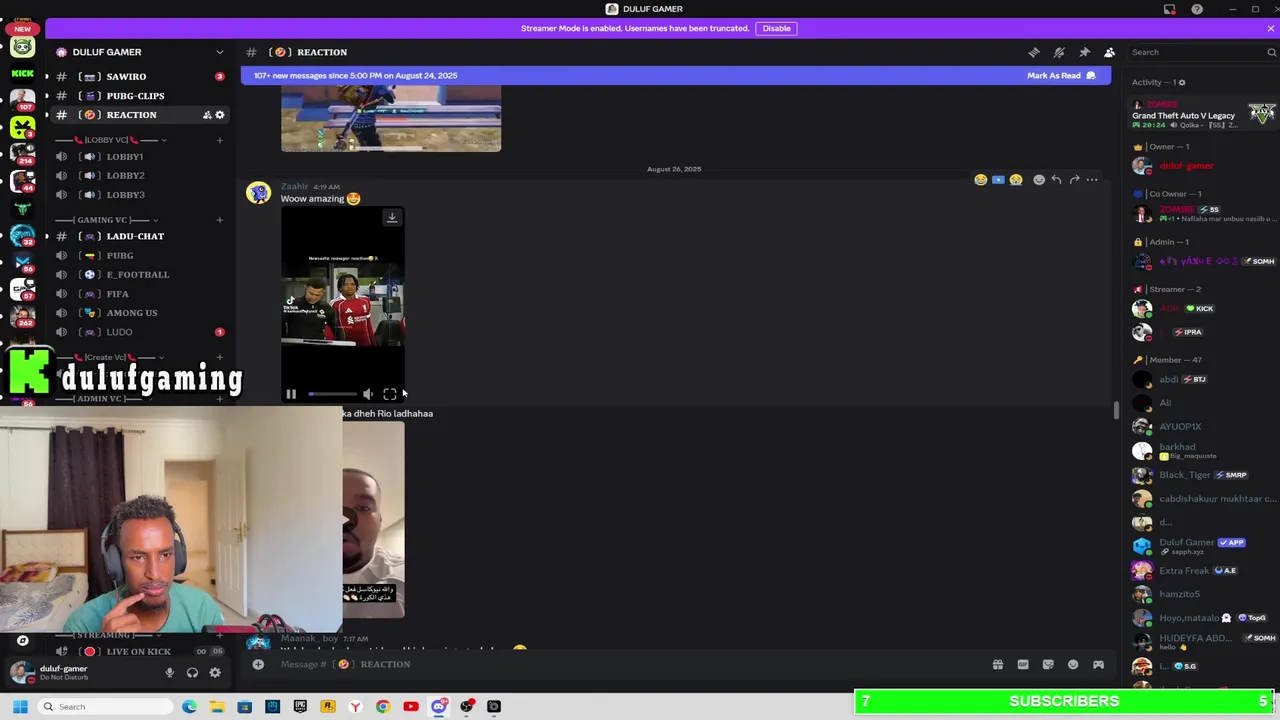Open Pinned Messages pin icon
Image resolution: width=1280 pixels, height=720 pixels.
click(1084, 52)
